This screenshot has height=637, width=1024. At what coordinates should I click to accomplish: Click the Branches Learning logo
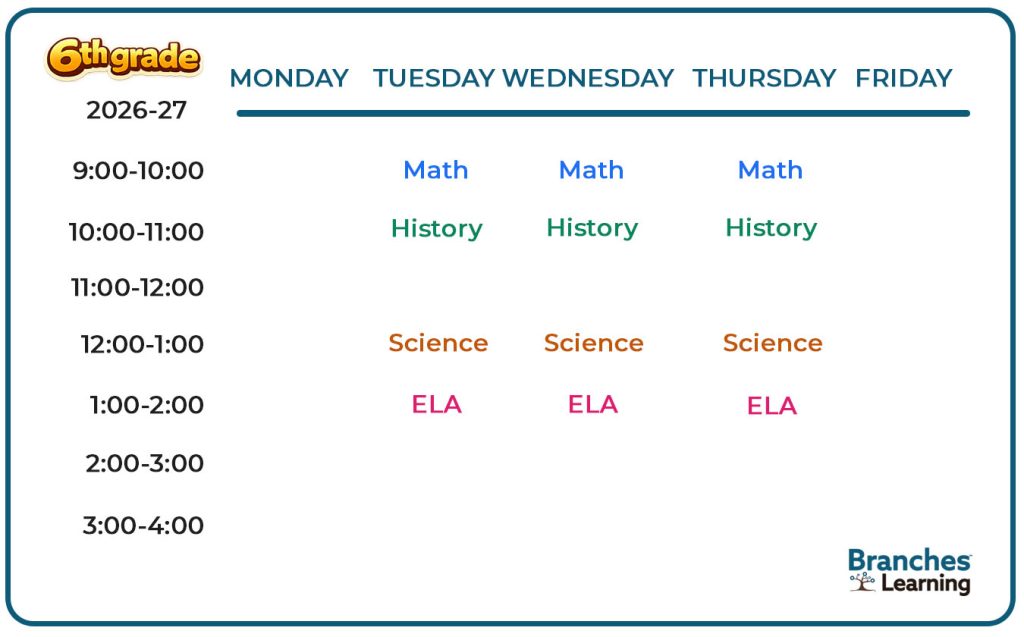(x=909, y=571)
